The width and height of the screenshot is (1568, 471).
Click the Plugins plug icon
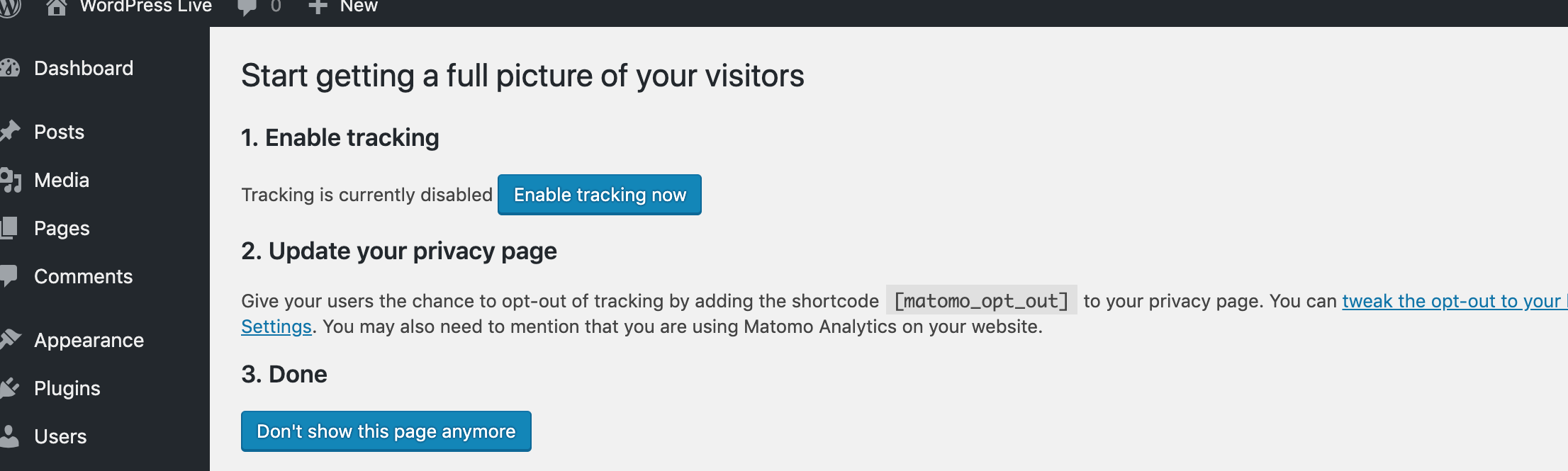[x=10, y=387]
